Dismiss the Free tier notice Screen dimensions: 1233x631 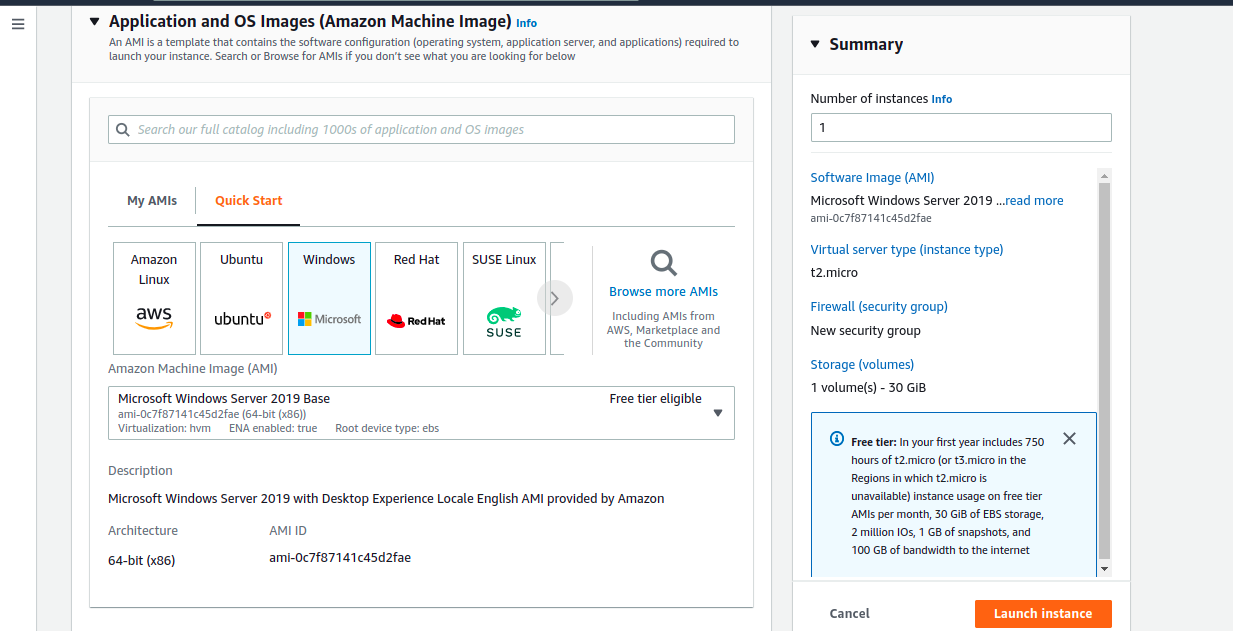click(1069, 439)
